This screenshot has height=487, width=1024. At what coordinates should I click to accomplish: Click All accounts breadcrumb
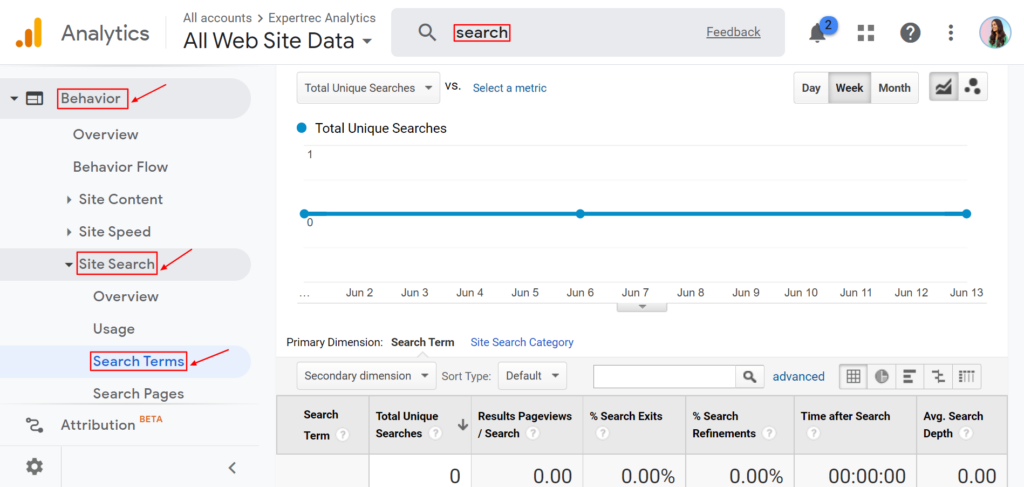point(217,18)
